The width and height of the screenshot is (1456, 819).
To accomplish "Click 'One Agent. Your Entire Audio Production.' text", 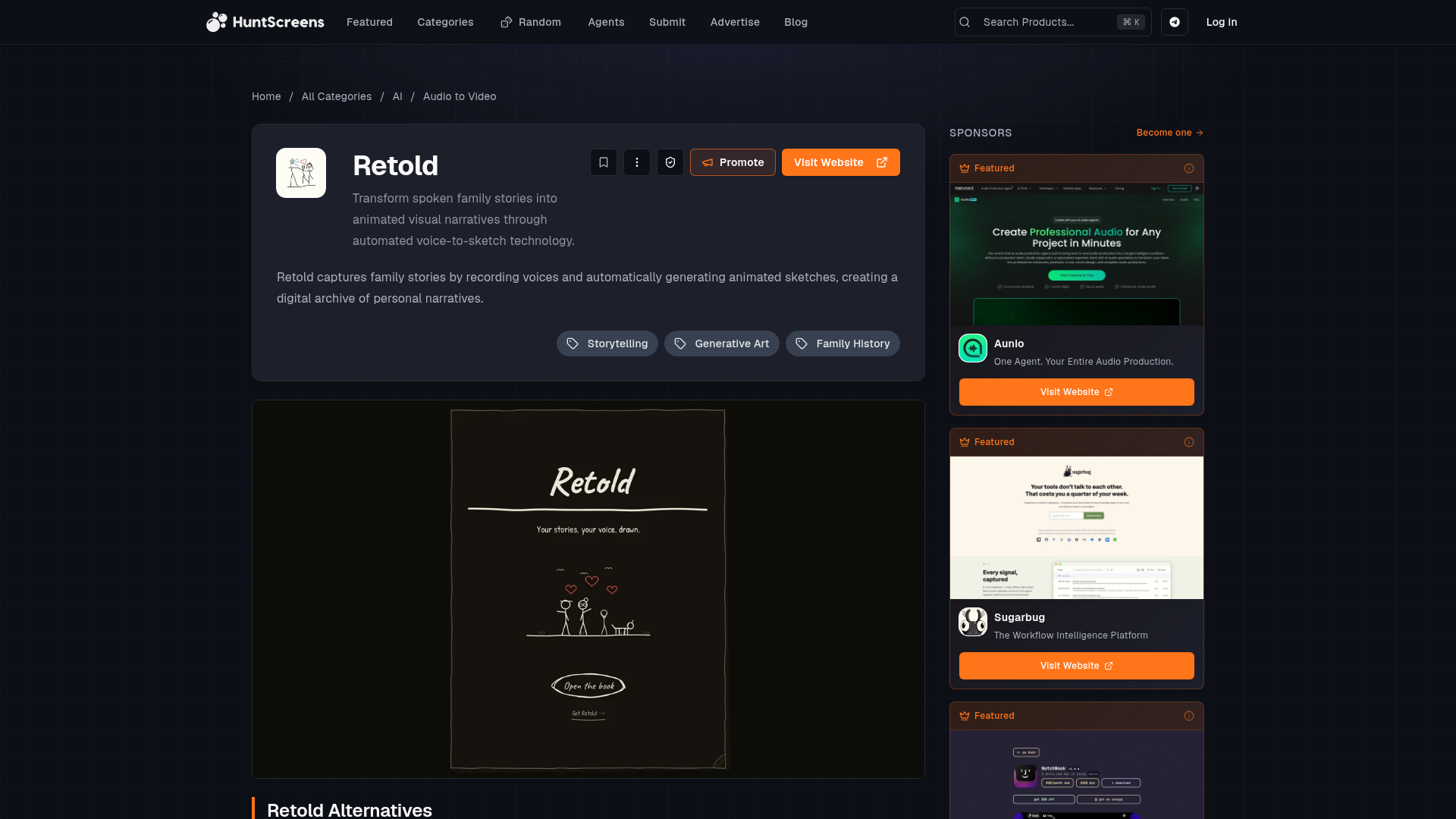I will tap(1084, 362).
